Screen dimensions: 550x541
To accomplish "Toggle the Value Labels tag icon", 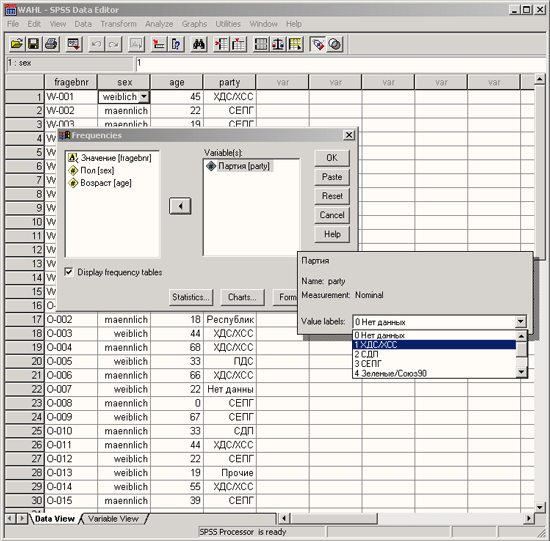I will 318,44.
